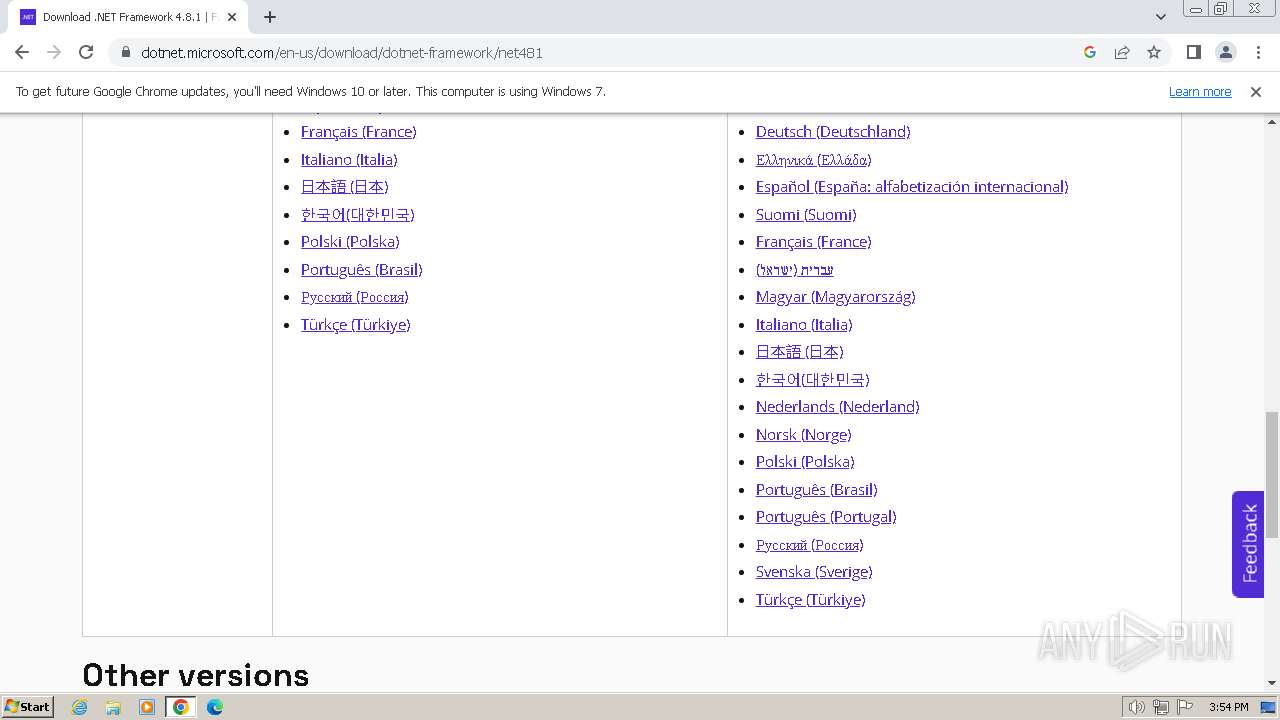Open the Chrome three-dot menu
This screenshot has height=720, width=1280.
click(x=1258, y=52)
